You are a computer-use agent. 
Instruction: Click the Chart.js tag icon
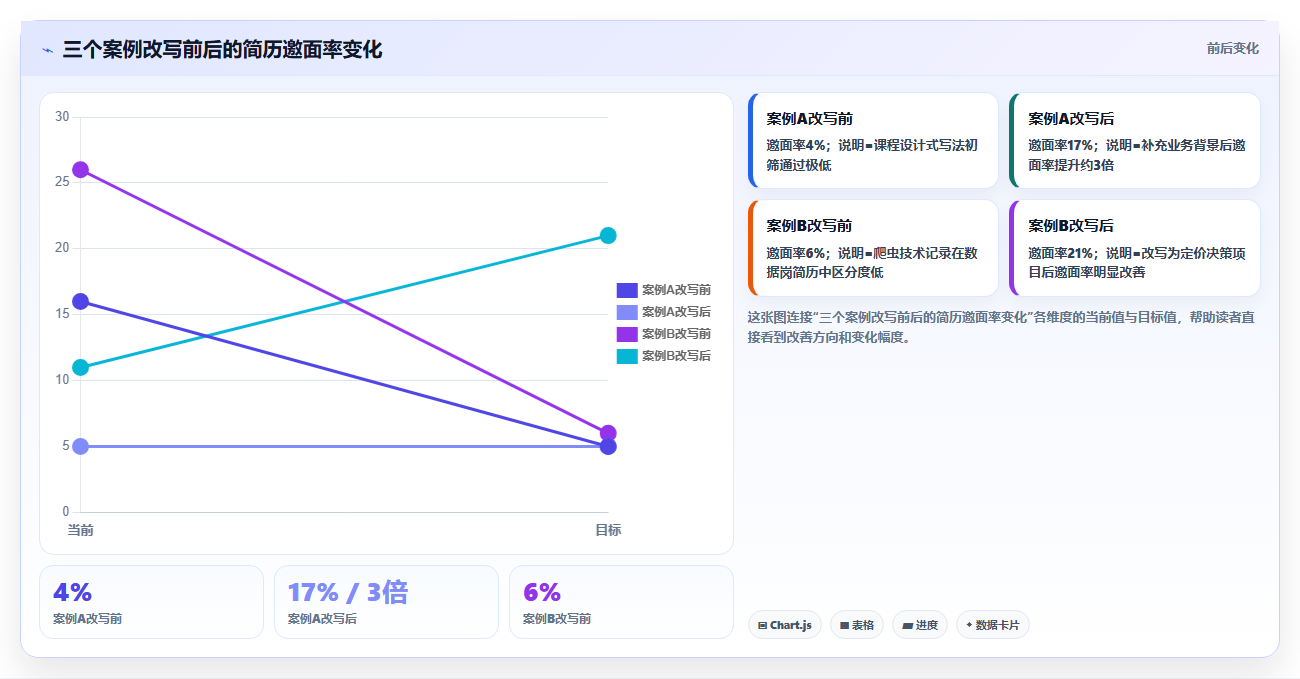point(762,626)
